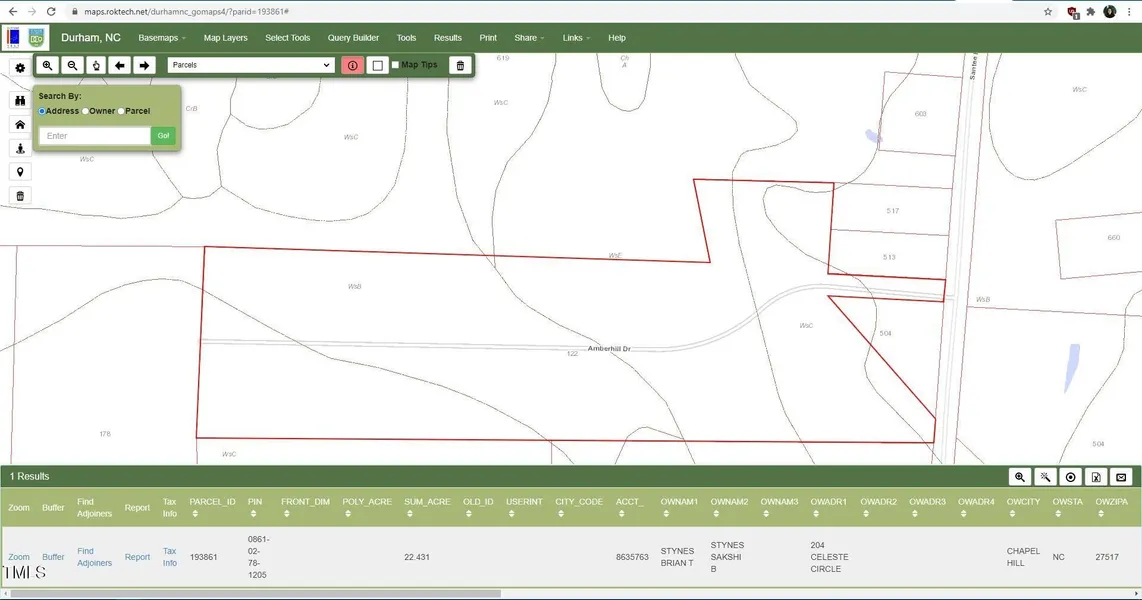Open the Map Layers menu item

click(x=225, y=38)
